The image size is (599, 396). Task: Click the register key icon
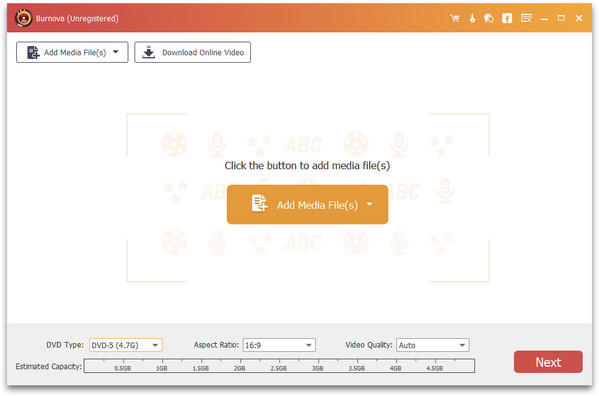tap(472, 18)
